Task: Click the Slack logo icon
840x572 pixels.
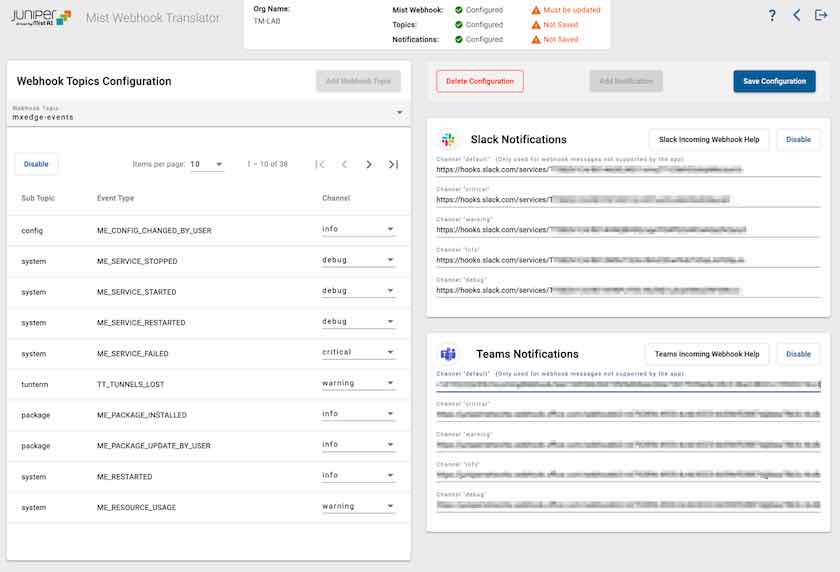Action: click(x=448, y=139)
